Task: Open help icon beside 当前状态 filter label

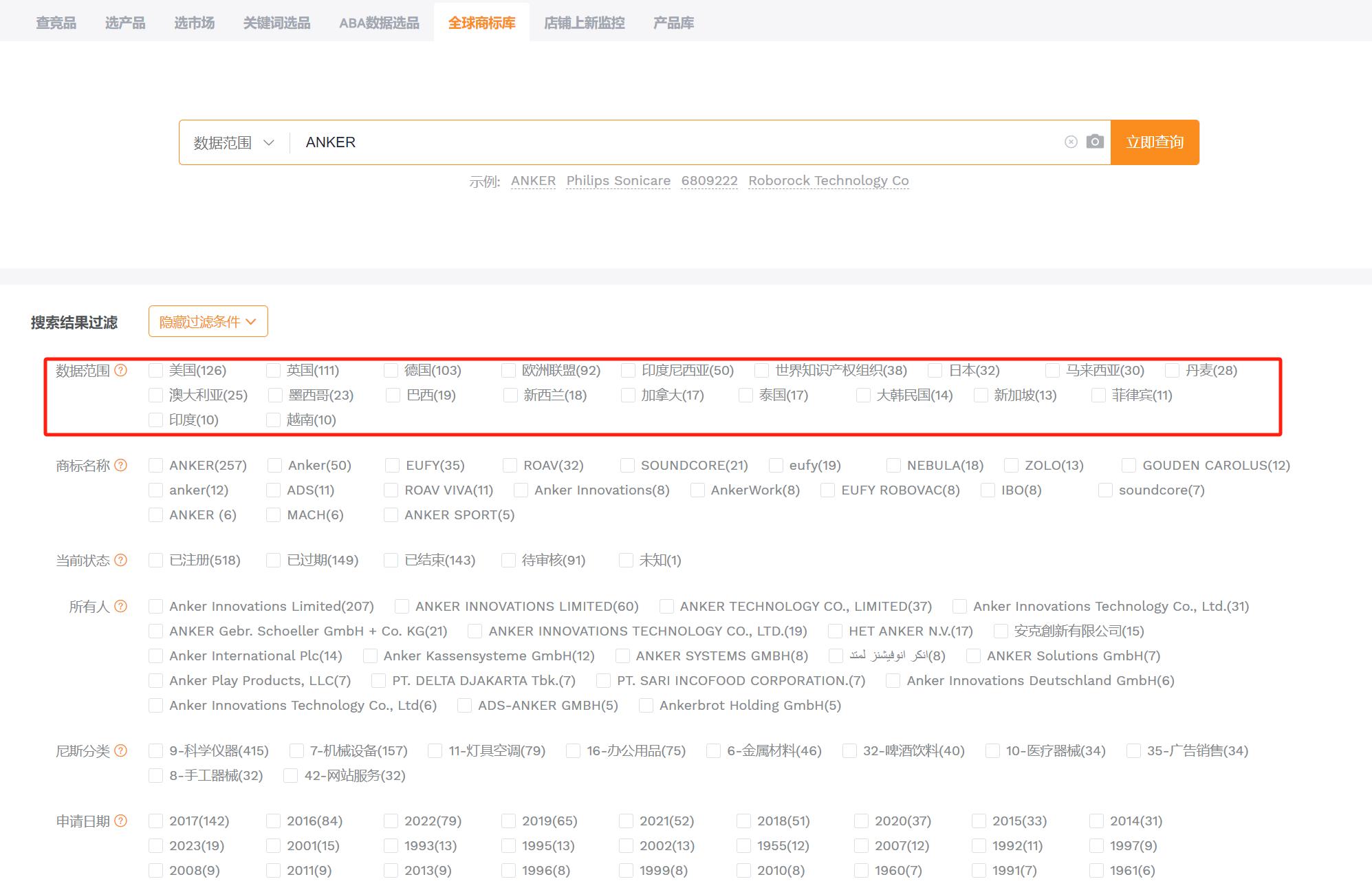Action: click(120, 560)
